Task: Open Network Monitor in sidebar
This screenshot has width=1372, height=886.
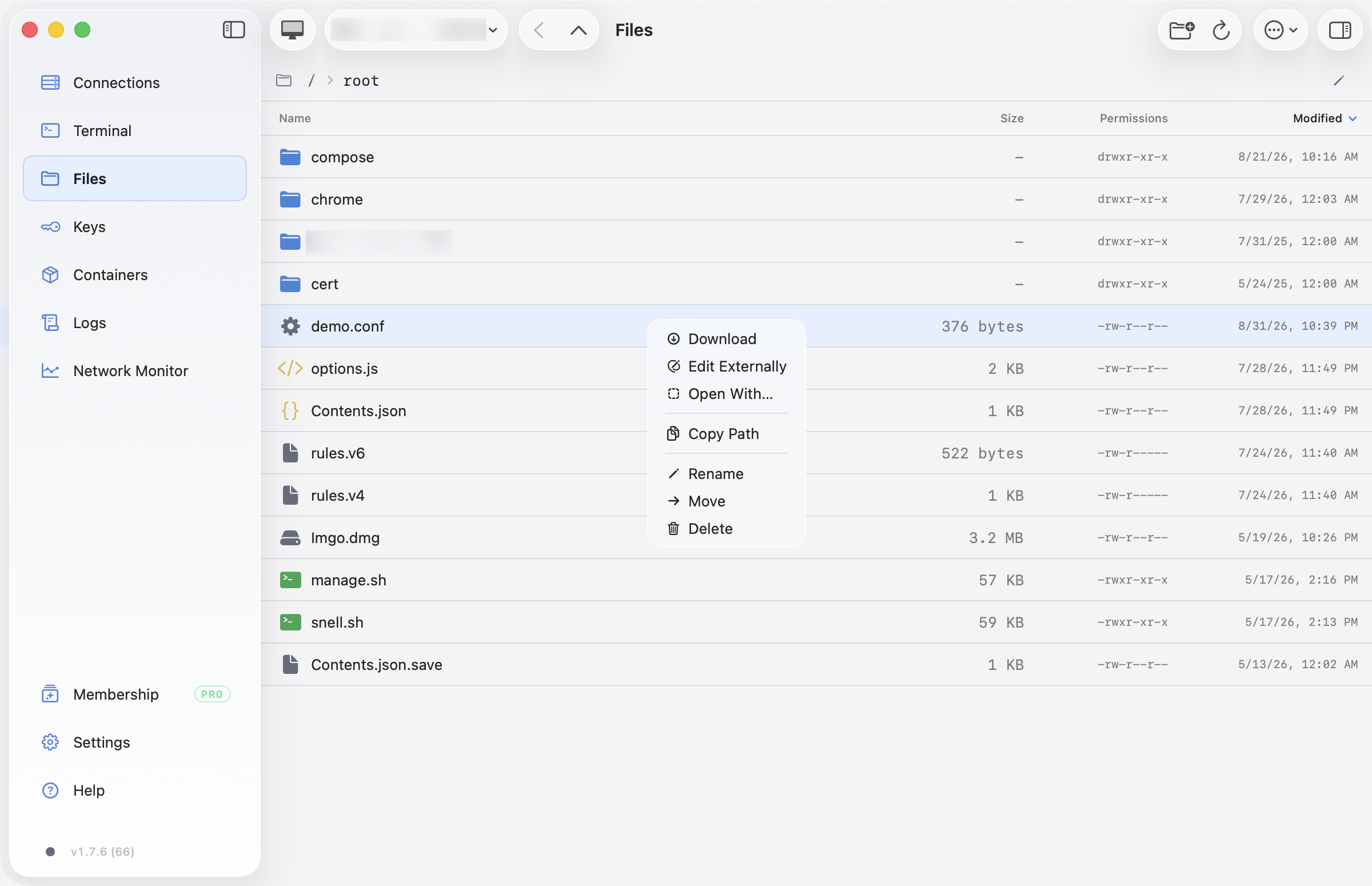Action: (135, 371)
